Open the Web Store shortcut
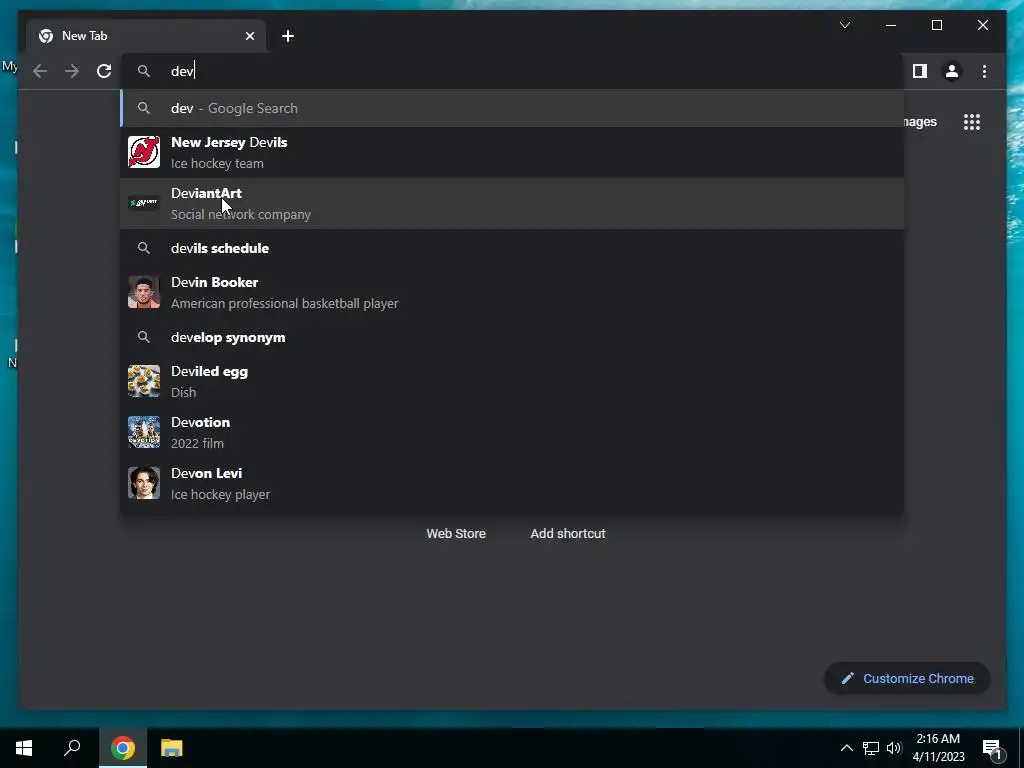Viewport: 1024px width, 768px height. tap(456, 534)
